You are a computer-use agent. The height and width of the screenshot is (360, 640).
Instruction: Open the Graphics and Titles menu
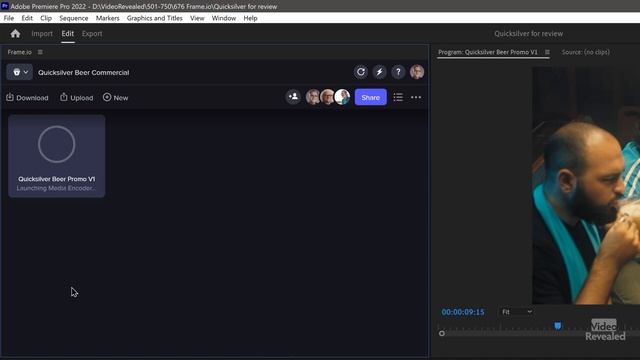pos(154,18)
